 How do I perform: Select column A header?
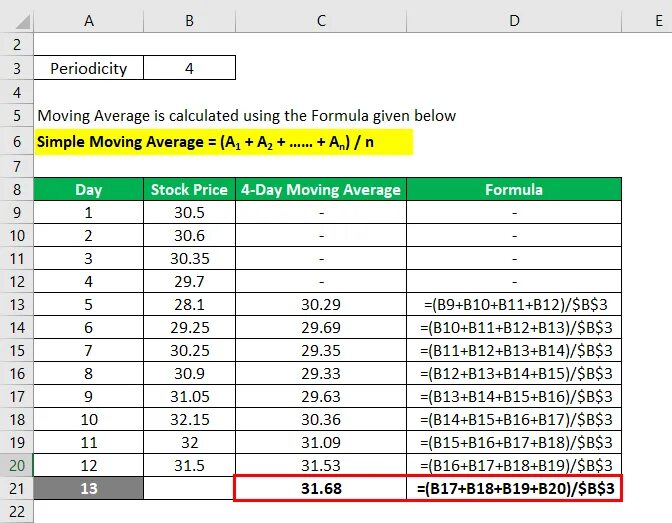(89, 21)
